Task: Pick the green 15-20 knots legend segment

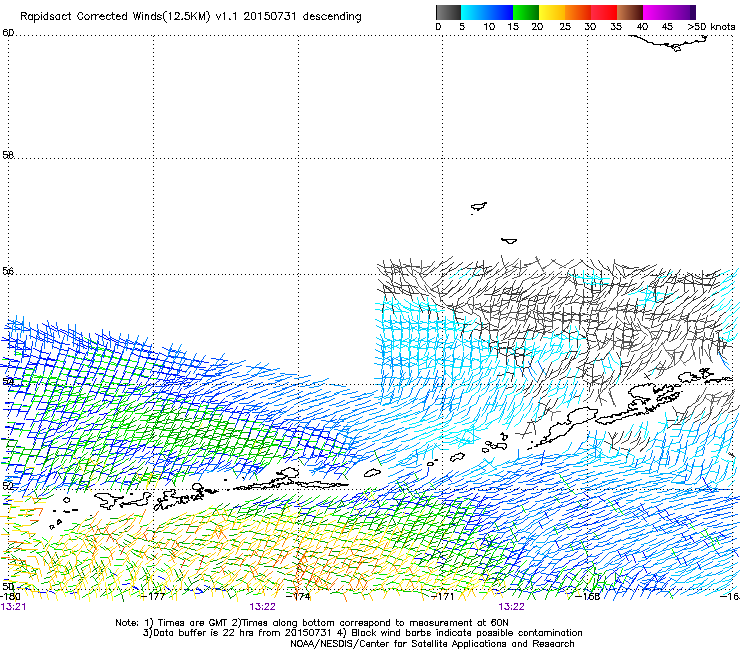Action: [526, 12]
